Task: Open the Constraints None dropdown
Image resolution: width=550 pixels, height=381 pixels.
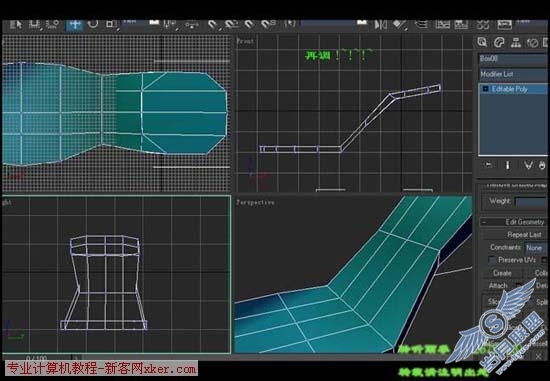Action: [536, 248]
